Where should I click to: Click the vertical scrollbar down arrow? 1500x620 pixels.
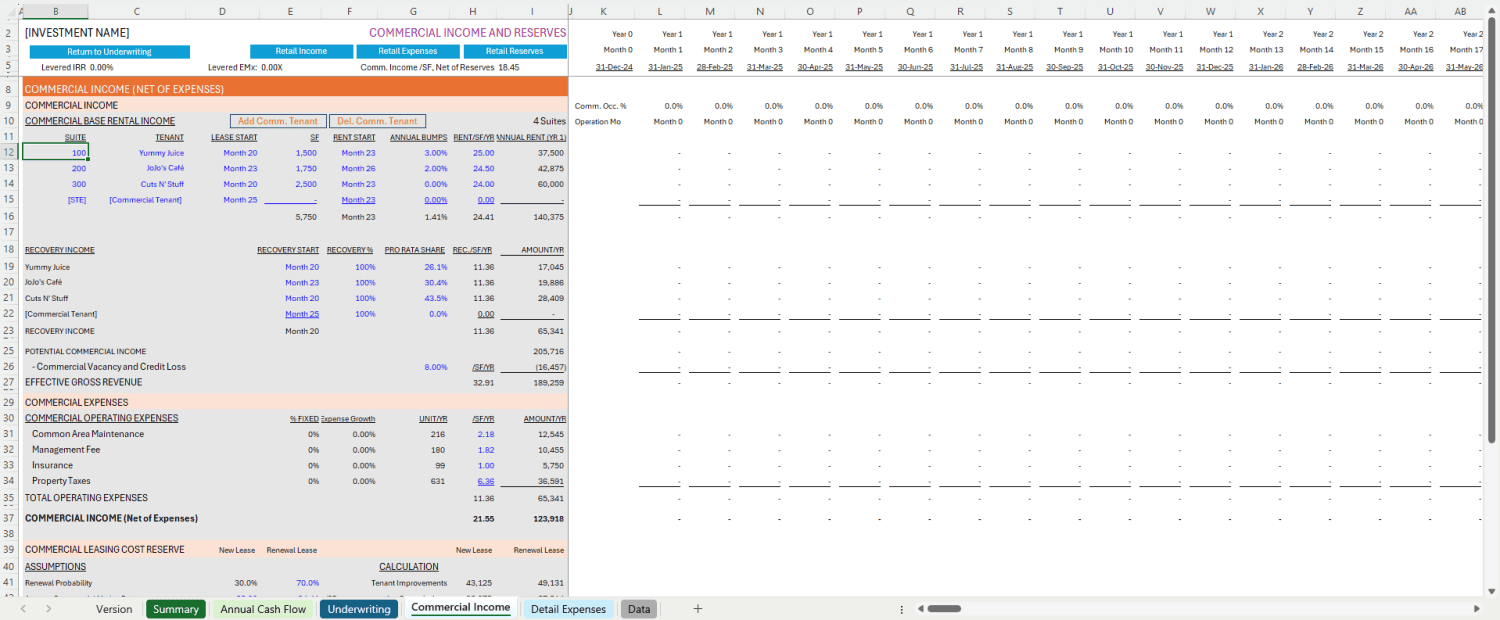coord(1492,588)
